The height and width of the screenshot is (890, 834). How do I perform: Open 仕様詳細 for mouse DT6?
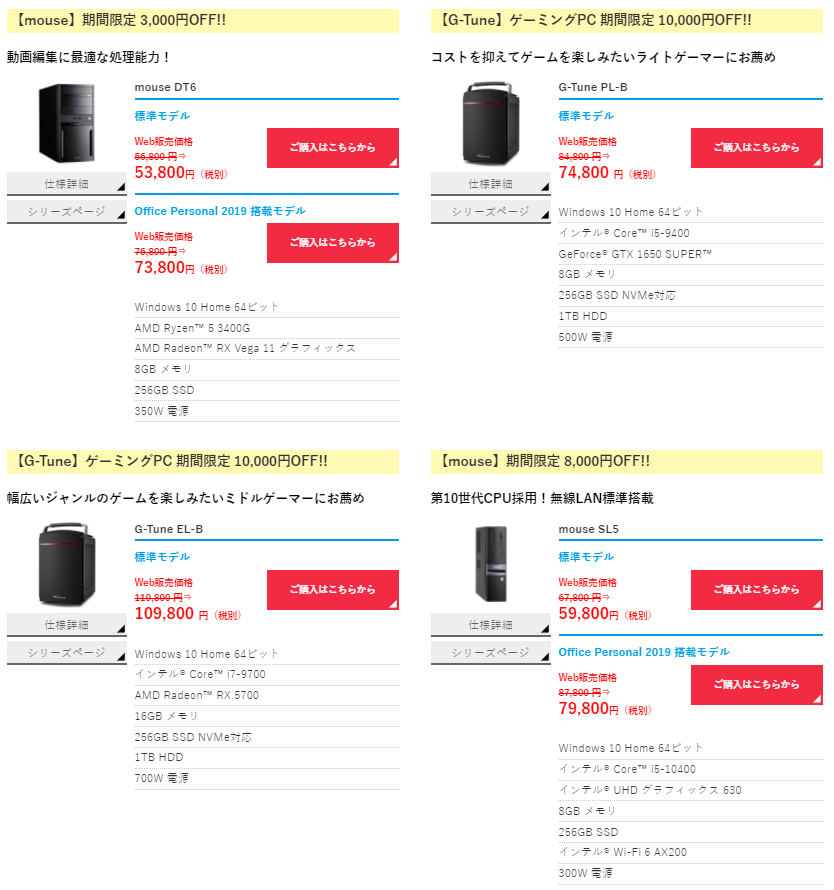pos(66,184)
